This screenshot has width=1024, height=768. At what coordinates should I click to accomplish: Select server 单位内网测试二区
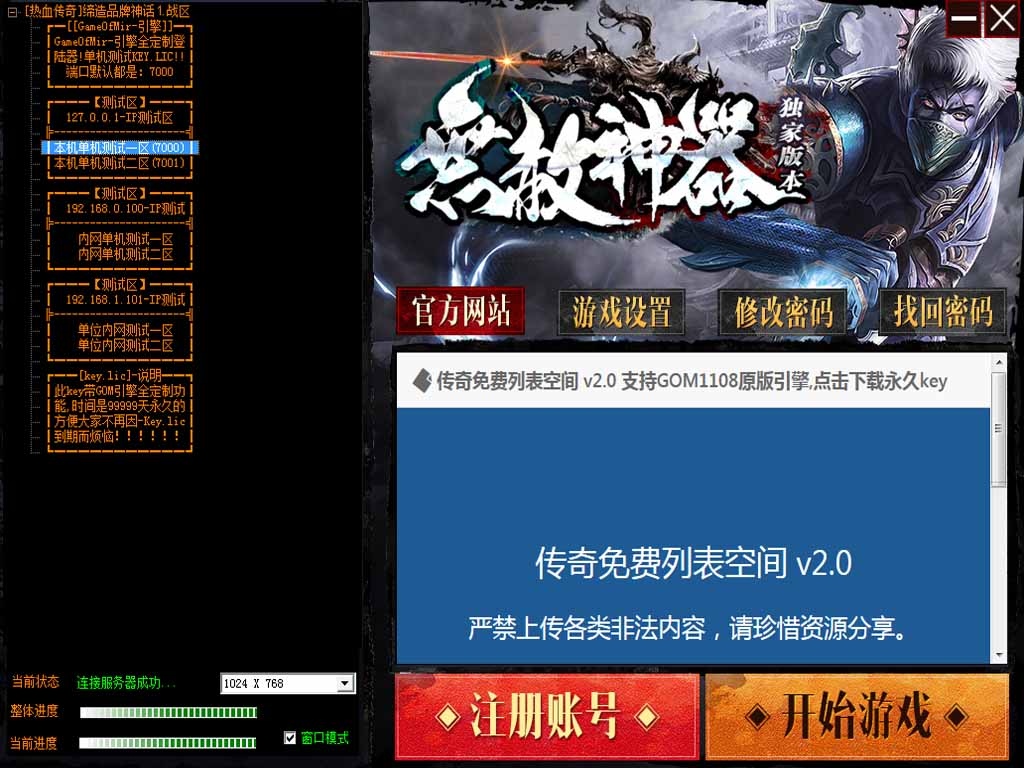point(125,345)
